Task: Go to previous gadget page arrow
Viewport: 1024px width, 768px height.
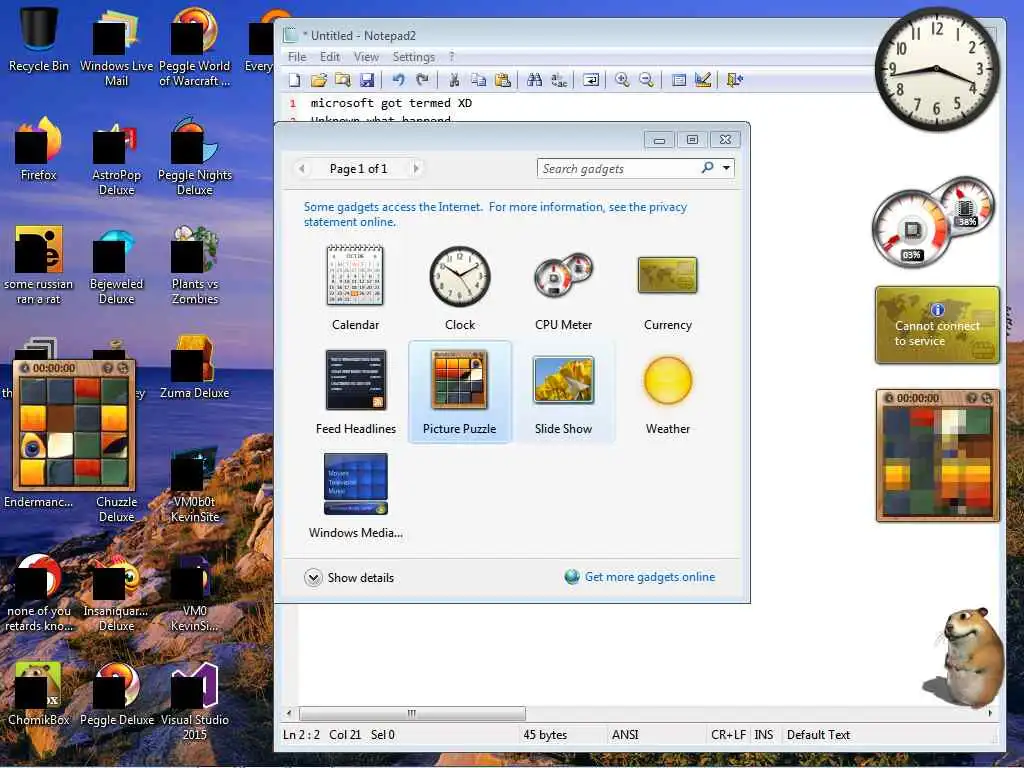Action: tap(302, 168)
